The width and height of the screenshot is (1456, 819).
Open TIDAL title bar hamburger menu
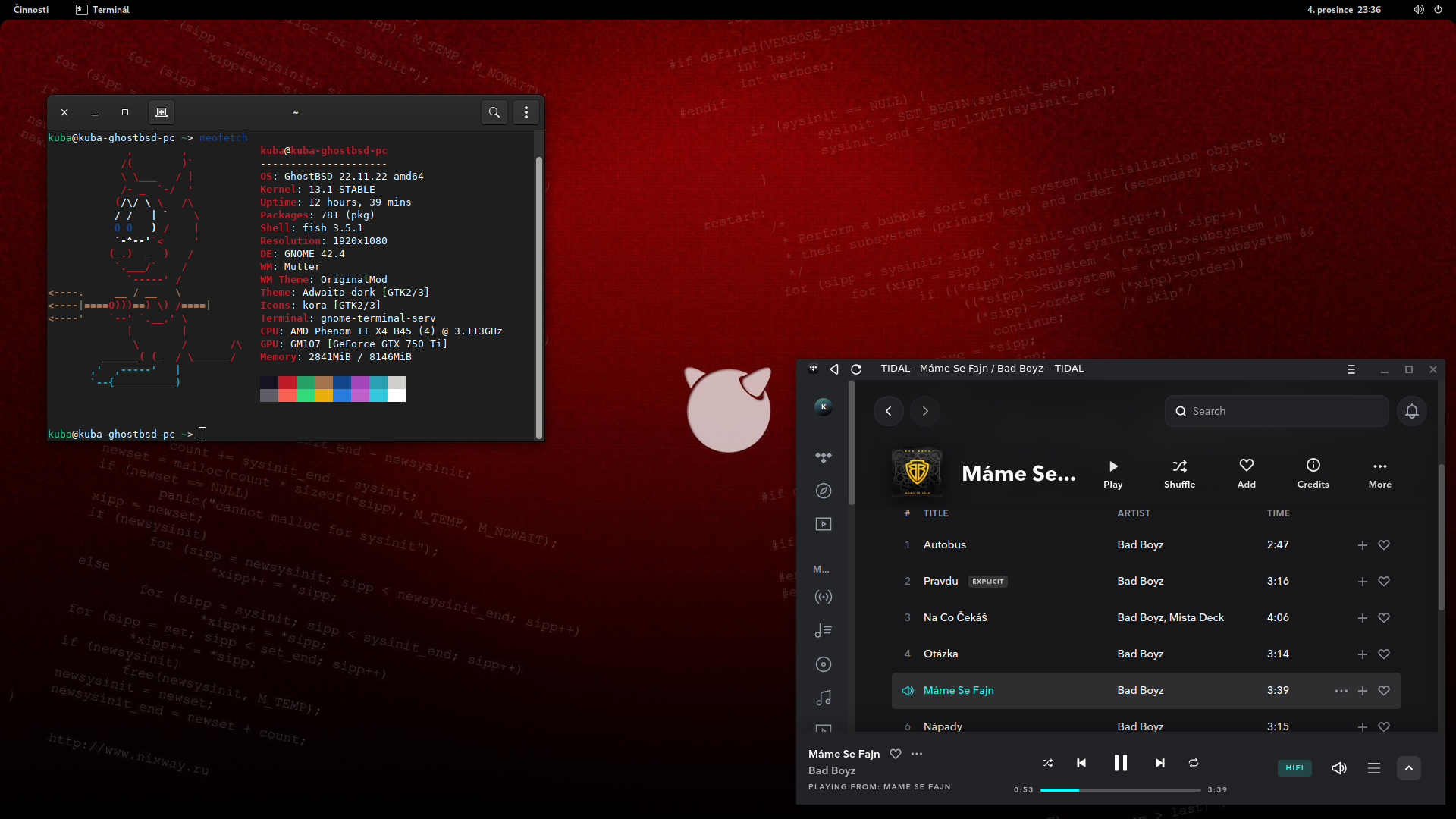pos(1351,369)
